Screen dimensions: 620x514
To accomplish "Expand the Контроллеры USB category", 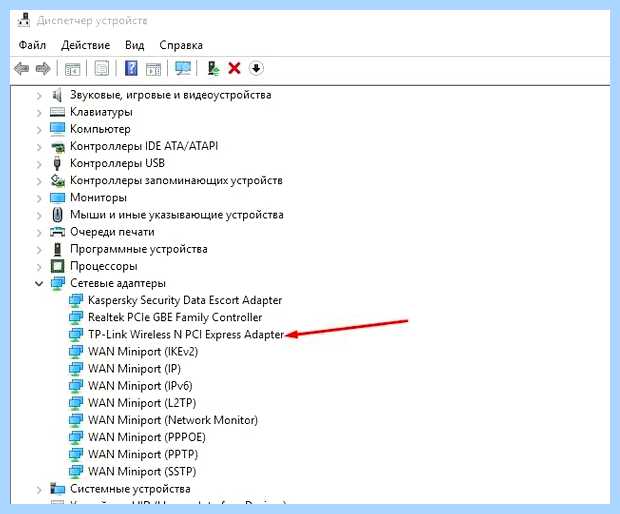I will coord(39,164).
